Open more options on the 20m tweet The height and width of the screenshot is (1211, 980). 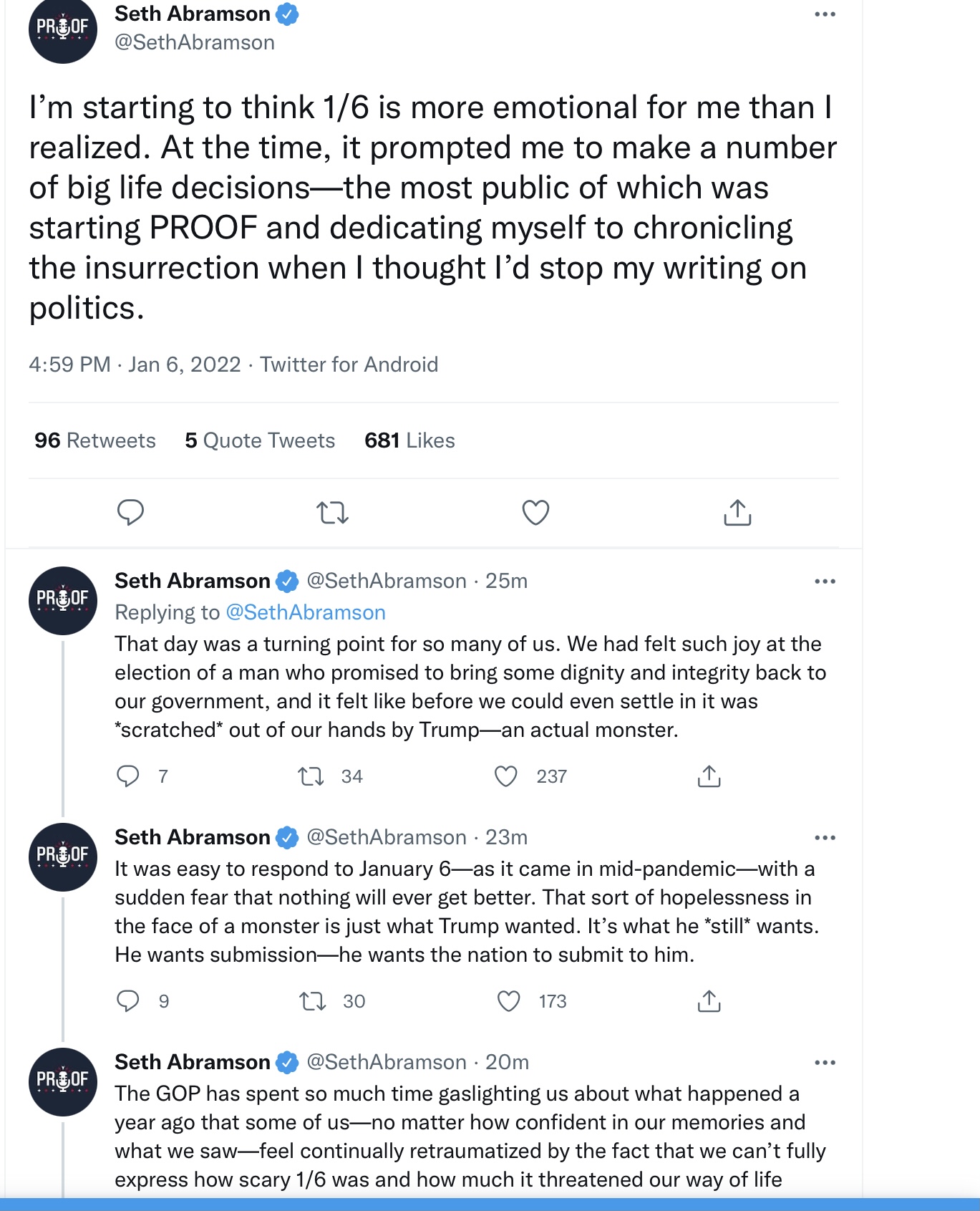(x=825, y=1063)
